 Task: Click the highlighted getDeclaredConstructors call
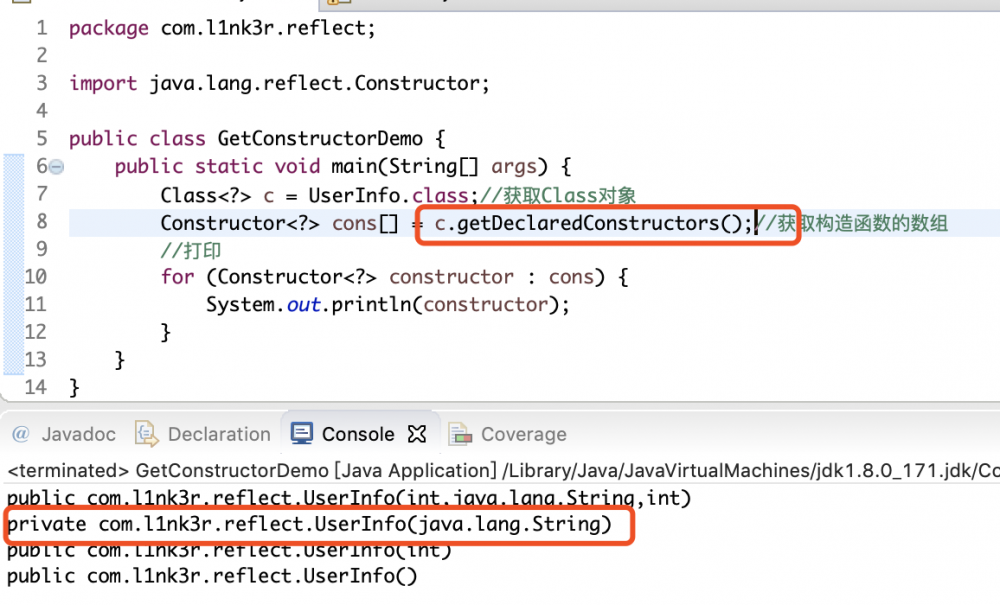pyautogui.click(x=589, y=223)
